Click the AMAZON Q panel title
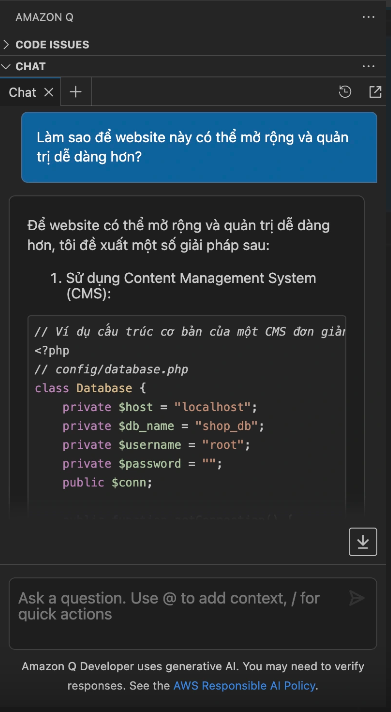Screen dimensions: 391x712 click(x=44, y=17)
